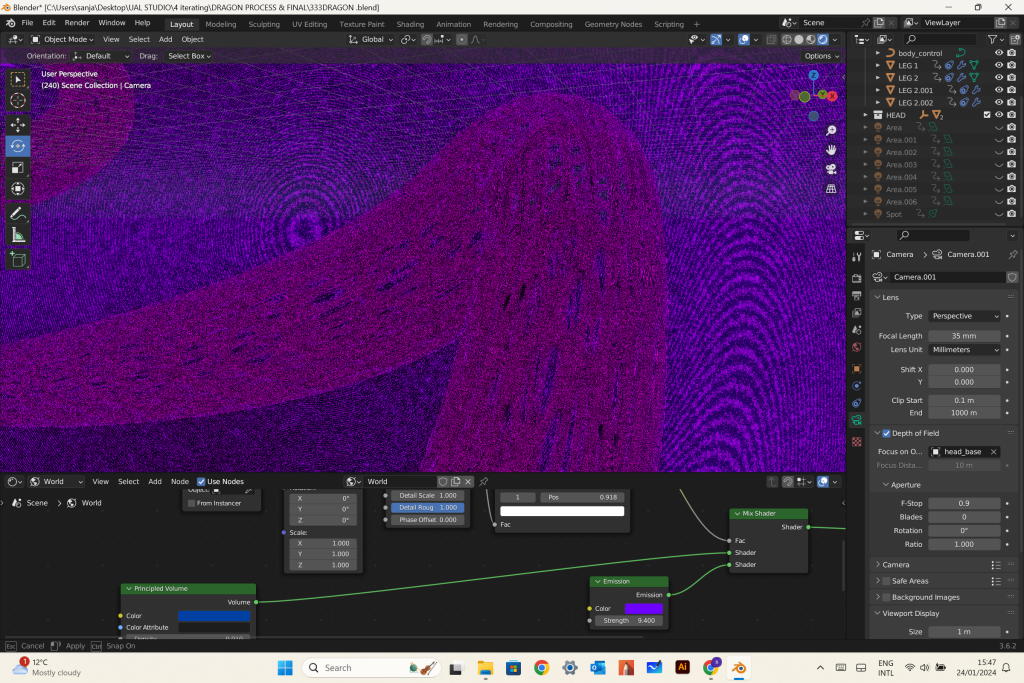
Task: Open the Render menu
Action: point(76,23)
